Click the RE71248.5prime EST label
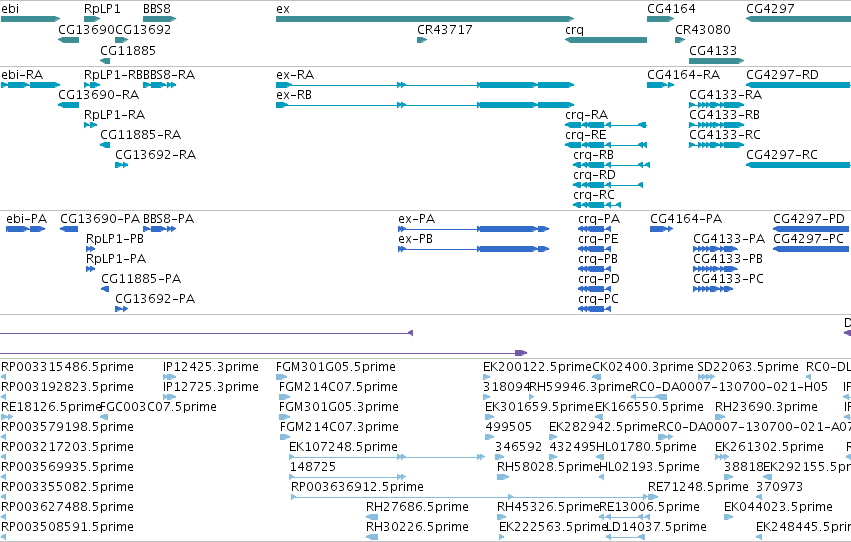This screenshot has width=851, height=542. [698, 486]
